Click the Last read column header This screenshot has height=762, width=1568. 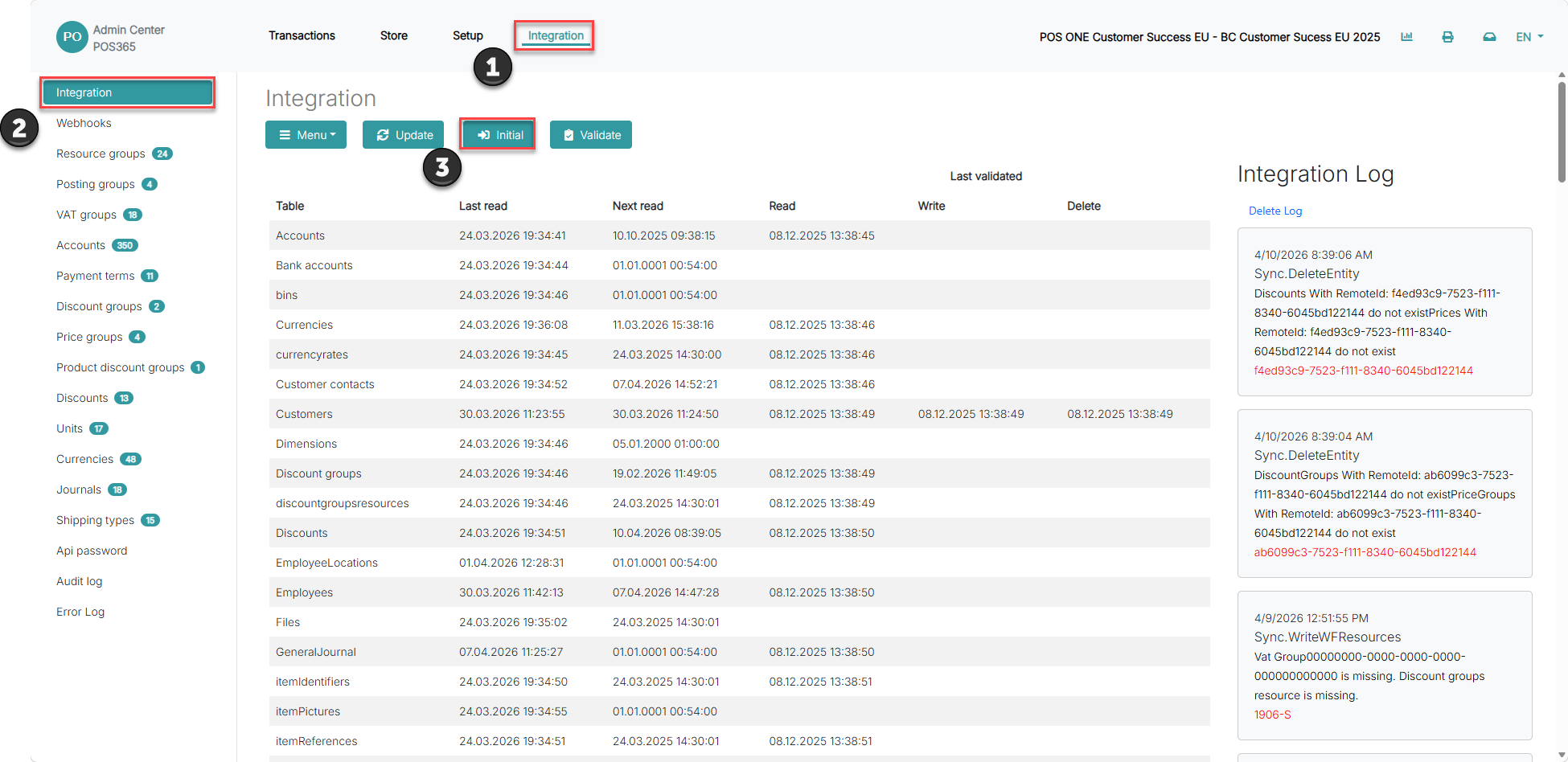[x=482, y=206]
